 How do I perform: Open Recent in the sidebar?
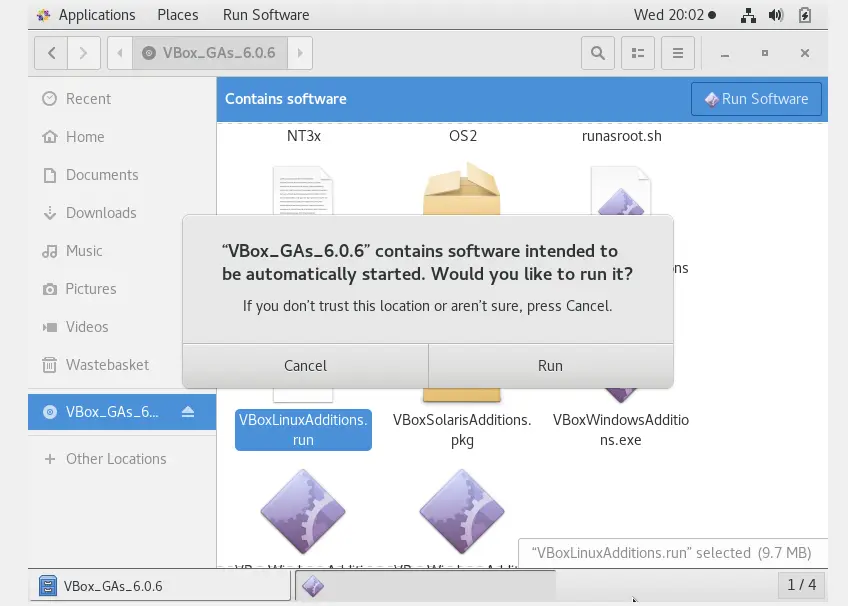point(122,99)
